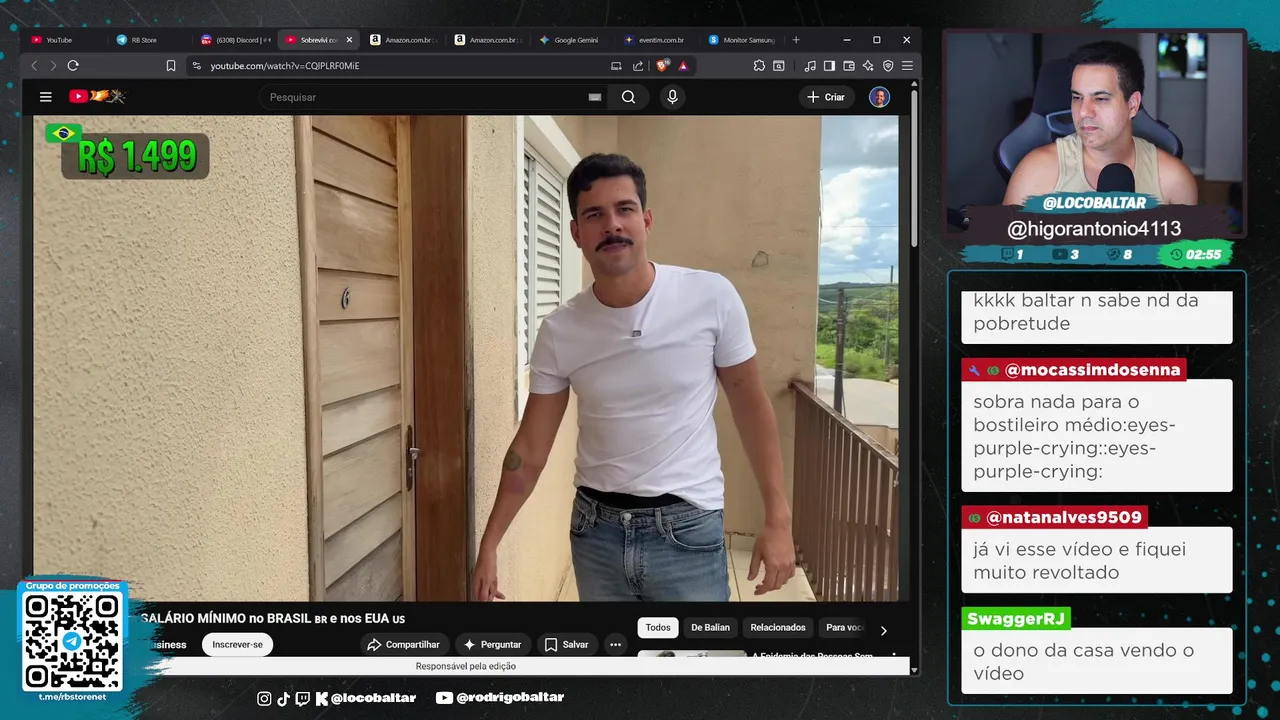Click the @higorantonio4113 overlay name
This screenshot has width=1280, height=720.
coord(1094,229)
